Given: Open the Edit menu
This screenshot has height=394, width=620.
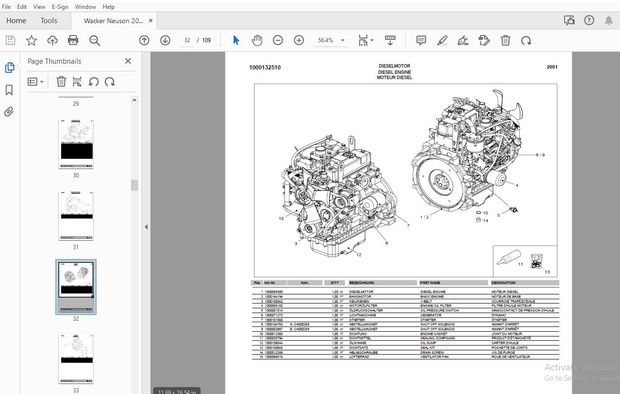Looking at the screenshot, I should (x=22, y=7).
